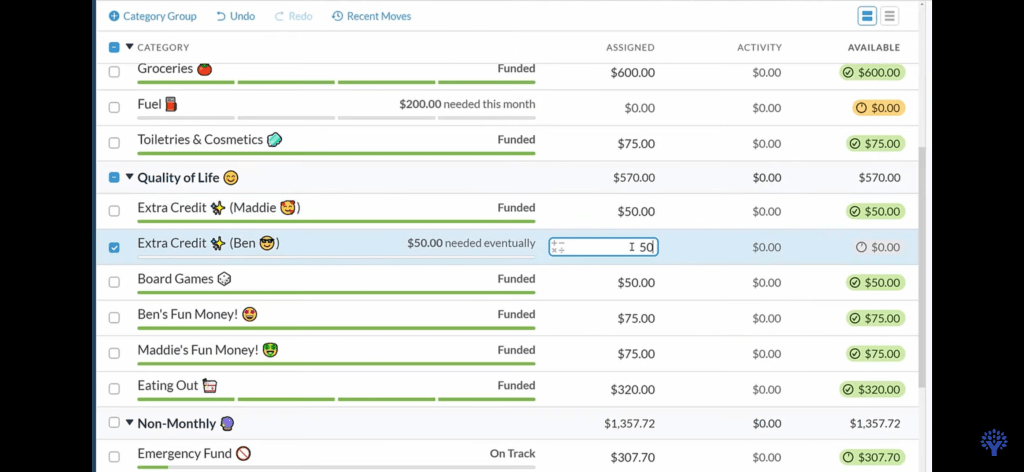Check the Board Games checkbox

(114, 282)
